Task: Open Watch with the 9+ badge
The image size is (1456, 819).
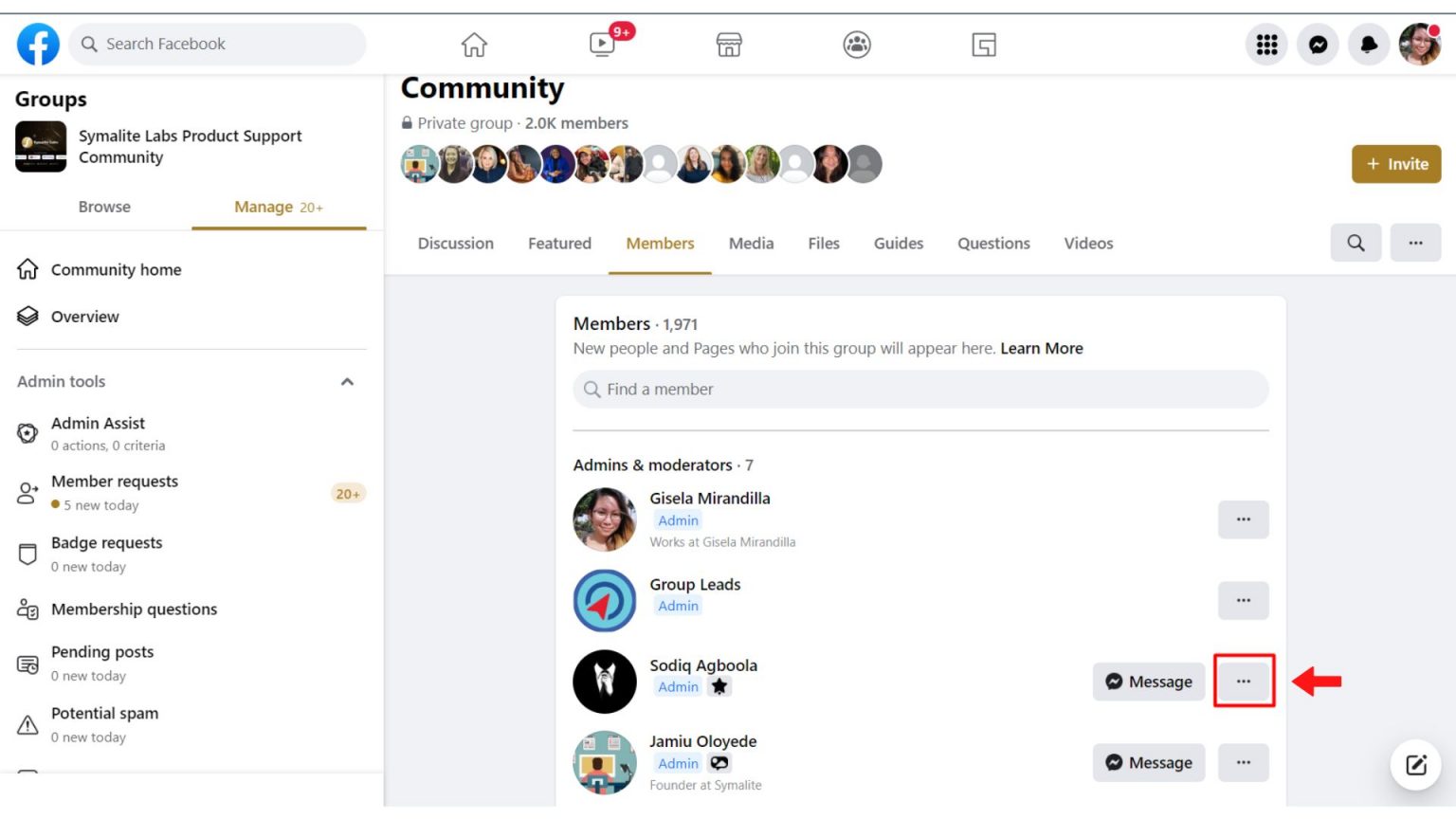Action: coord(601,44)
